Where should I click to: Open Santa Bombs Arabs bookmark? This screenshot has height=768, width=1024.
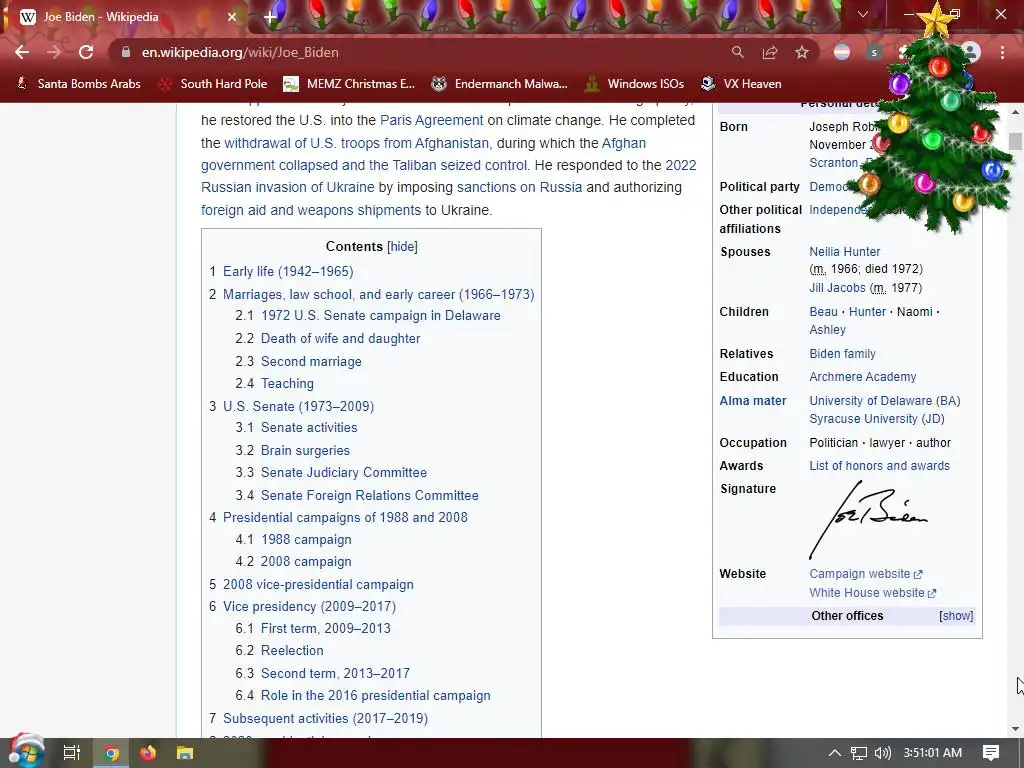pyautogui.click(x=78, y=84)
